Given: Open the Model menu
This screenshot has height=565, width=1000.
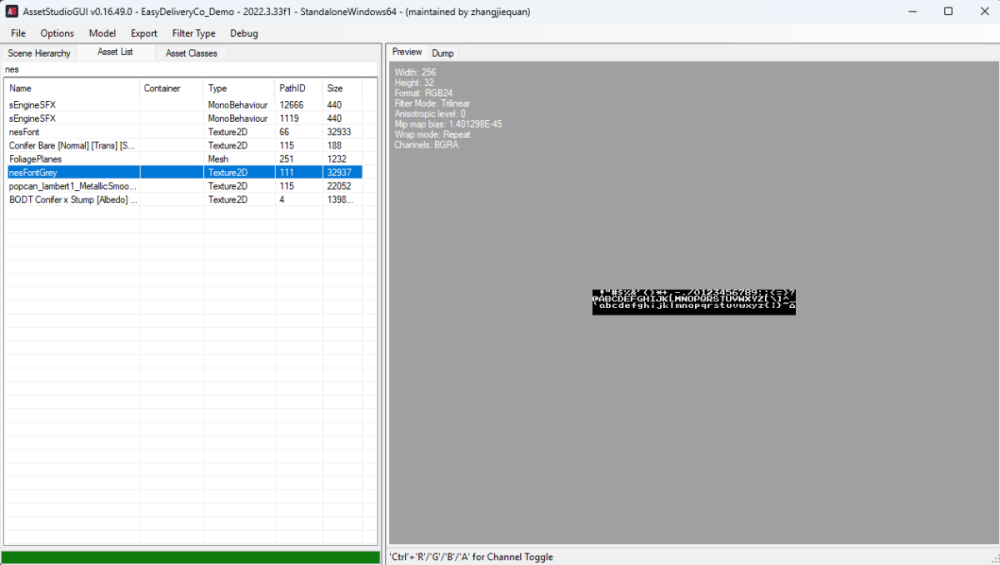Looking at the screenshot, I should [102, 33].
